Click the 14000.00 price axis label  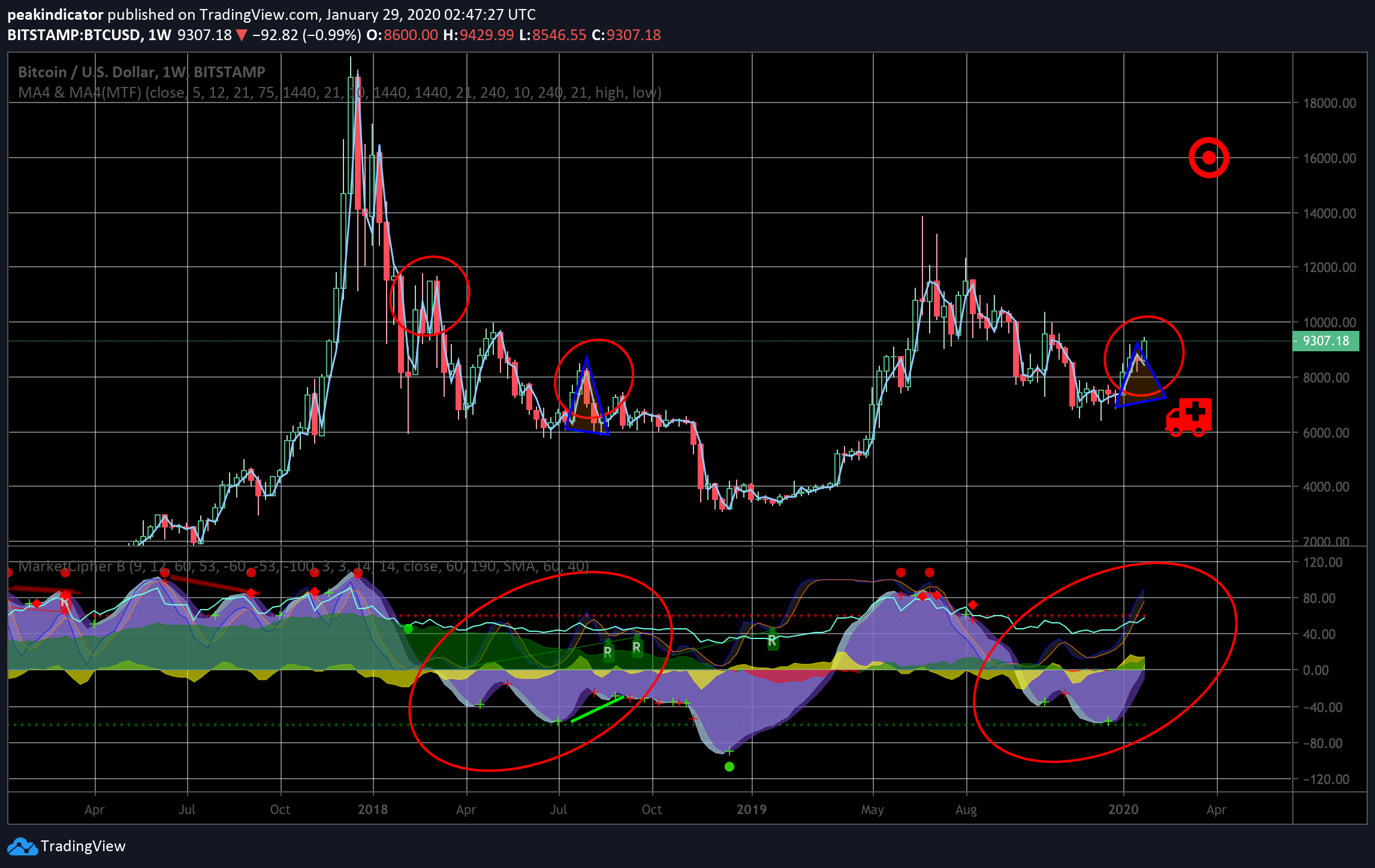1329,213
